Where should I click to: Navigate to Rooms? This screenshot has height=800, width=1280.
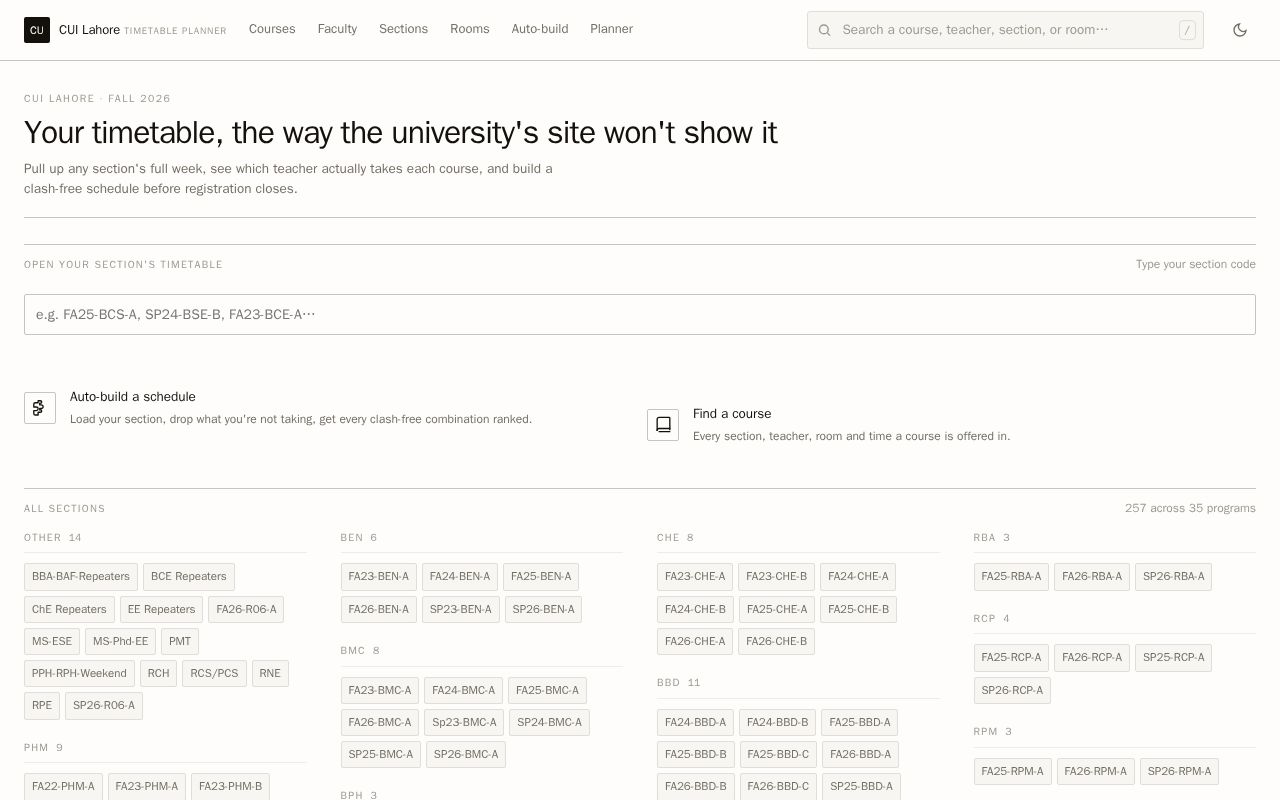point(470,29)
